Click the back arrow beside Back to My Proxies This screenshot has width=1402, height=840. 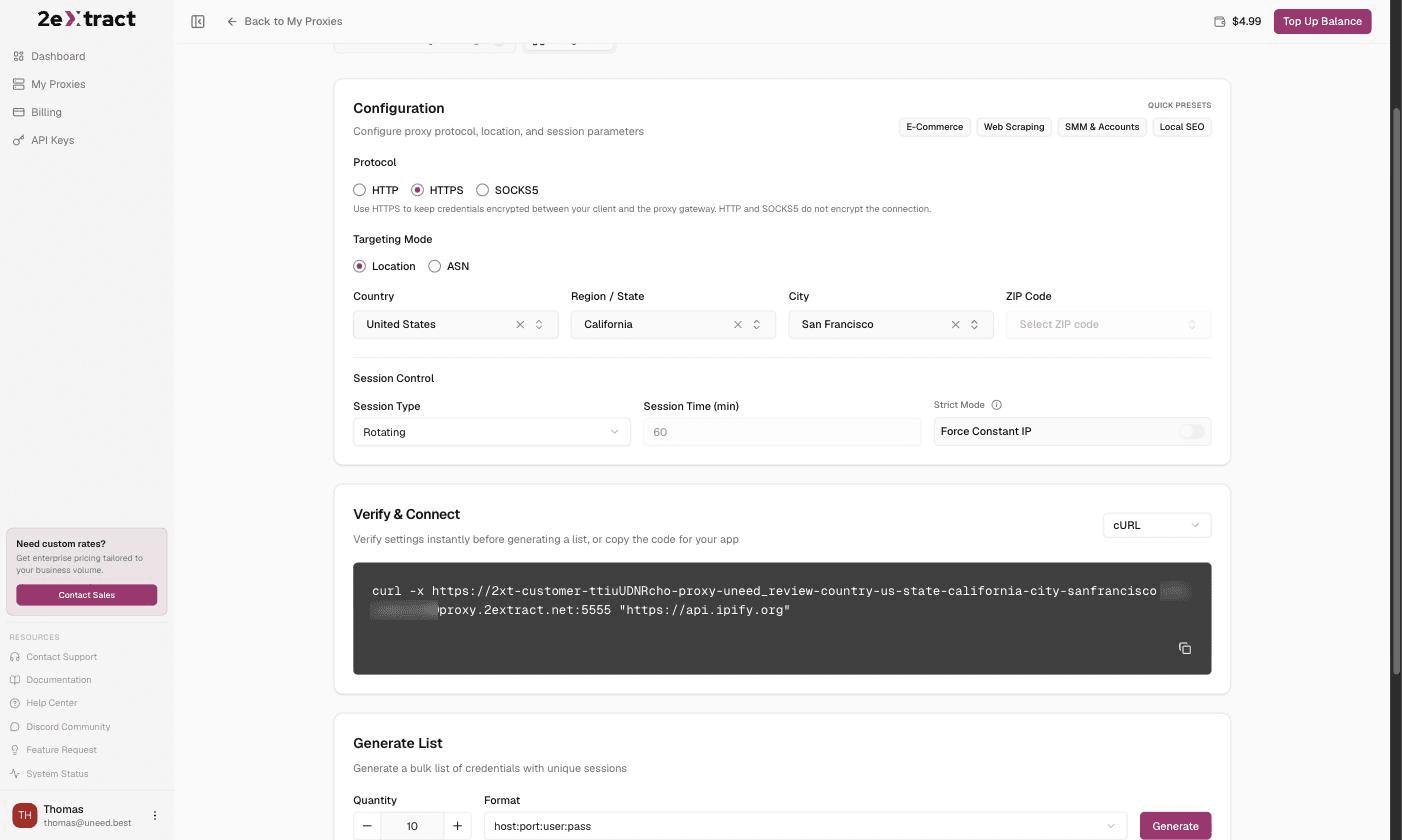[x=232, y=21]
